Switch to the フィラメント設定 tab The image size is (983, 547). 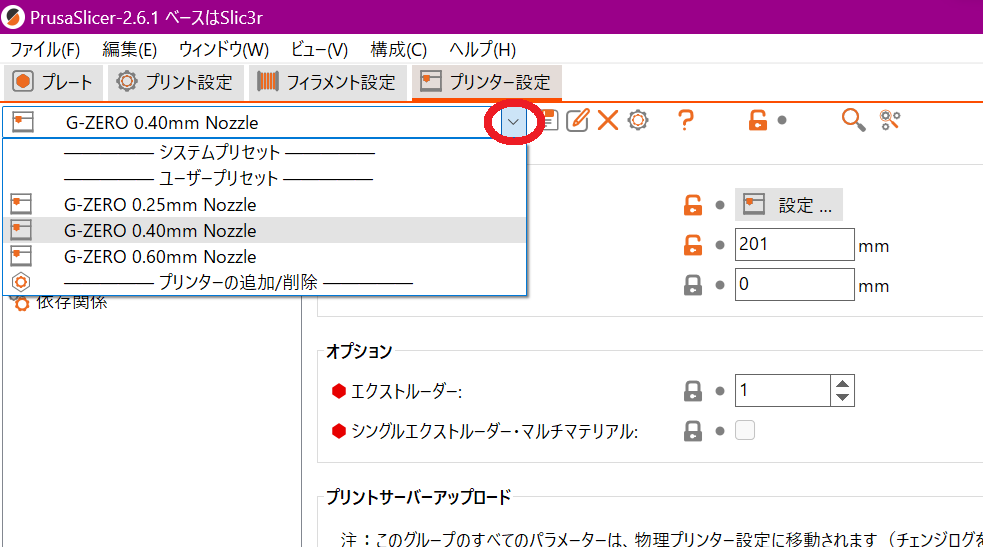pos(327,82)
